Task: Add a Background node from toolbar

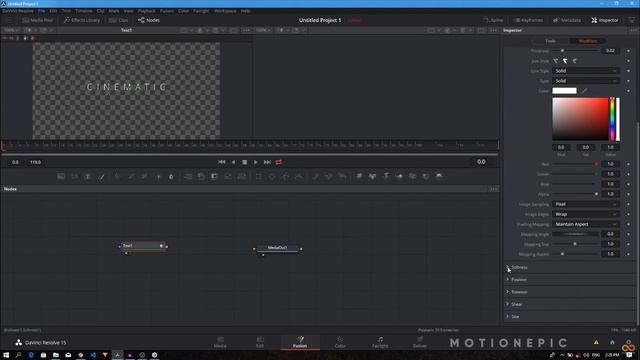Action: [x=61, y=176]
